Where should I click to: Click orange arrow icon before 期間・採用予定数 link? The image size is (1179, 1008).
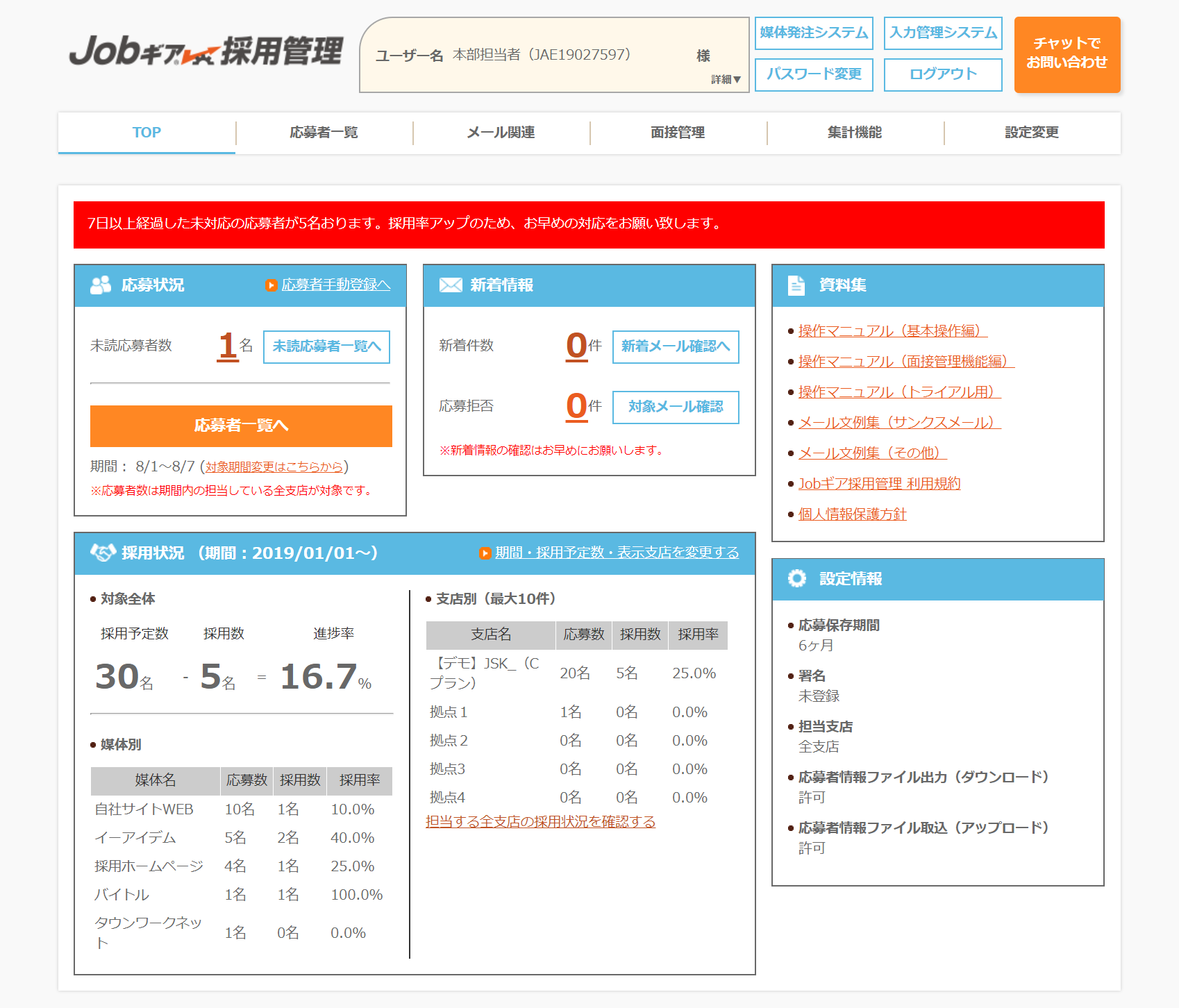[x=485, y=553]
